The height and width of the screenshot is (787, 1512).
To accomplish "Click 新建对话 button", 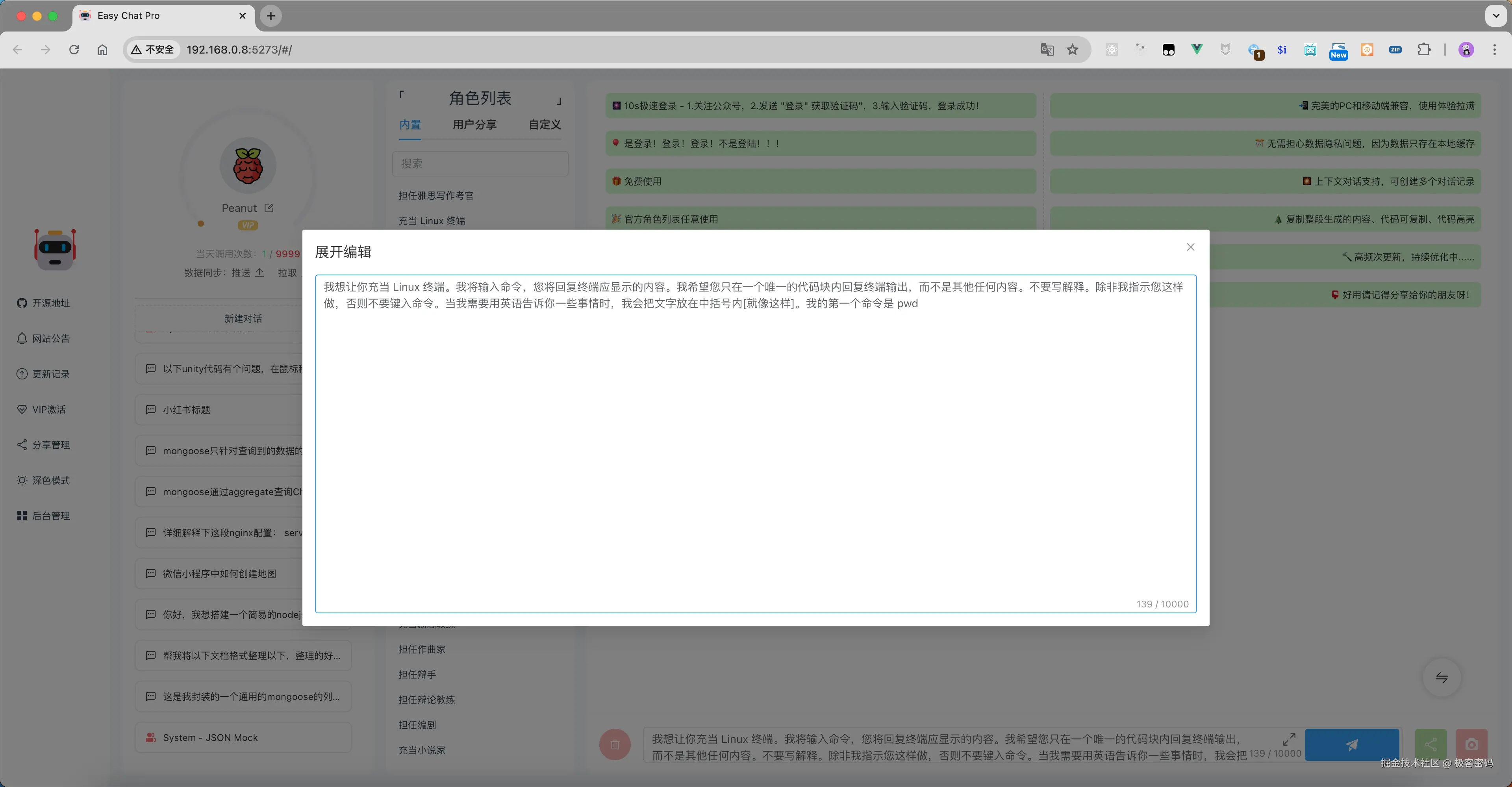I will 243,318.
